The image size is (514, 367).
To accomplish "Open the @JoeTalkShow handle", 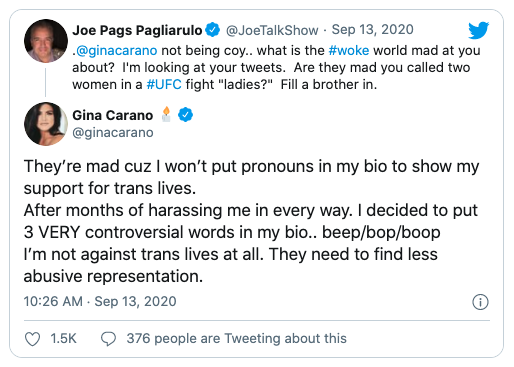I will [x=272, y=30].
